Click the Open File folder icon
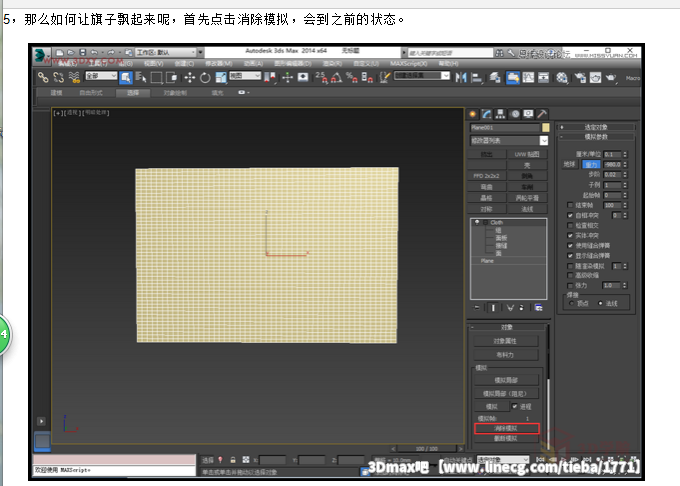This screenshot has width=680, height=486. tap(71, 52)
